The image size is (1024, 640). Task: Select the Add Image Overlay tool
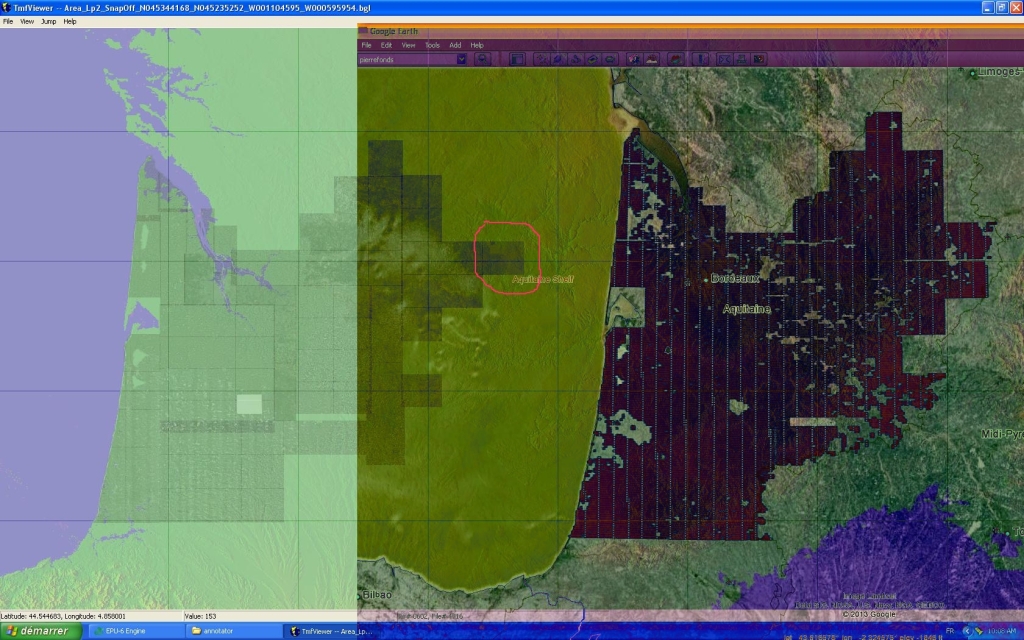coord(592,59)
